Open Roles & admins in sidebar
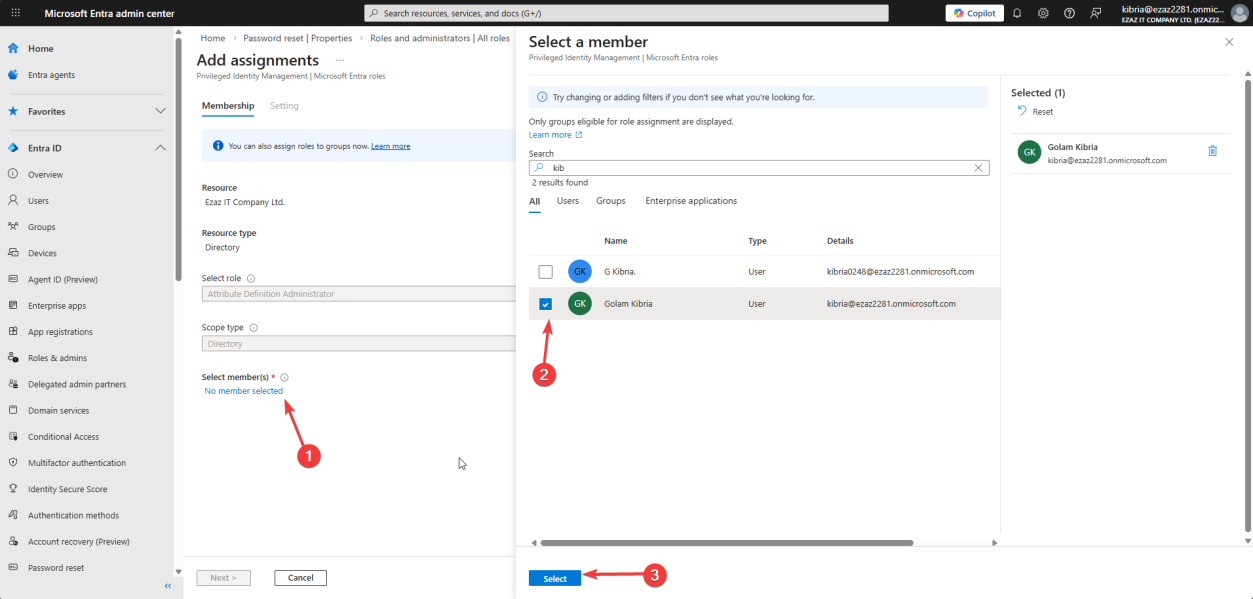 (x=57, y=358)
